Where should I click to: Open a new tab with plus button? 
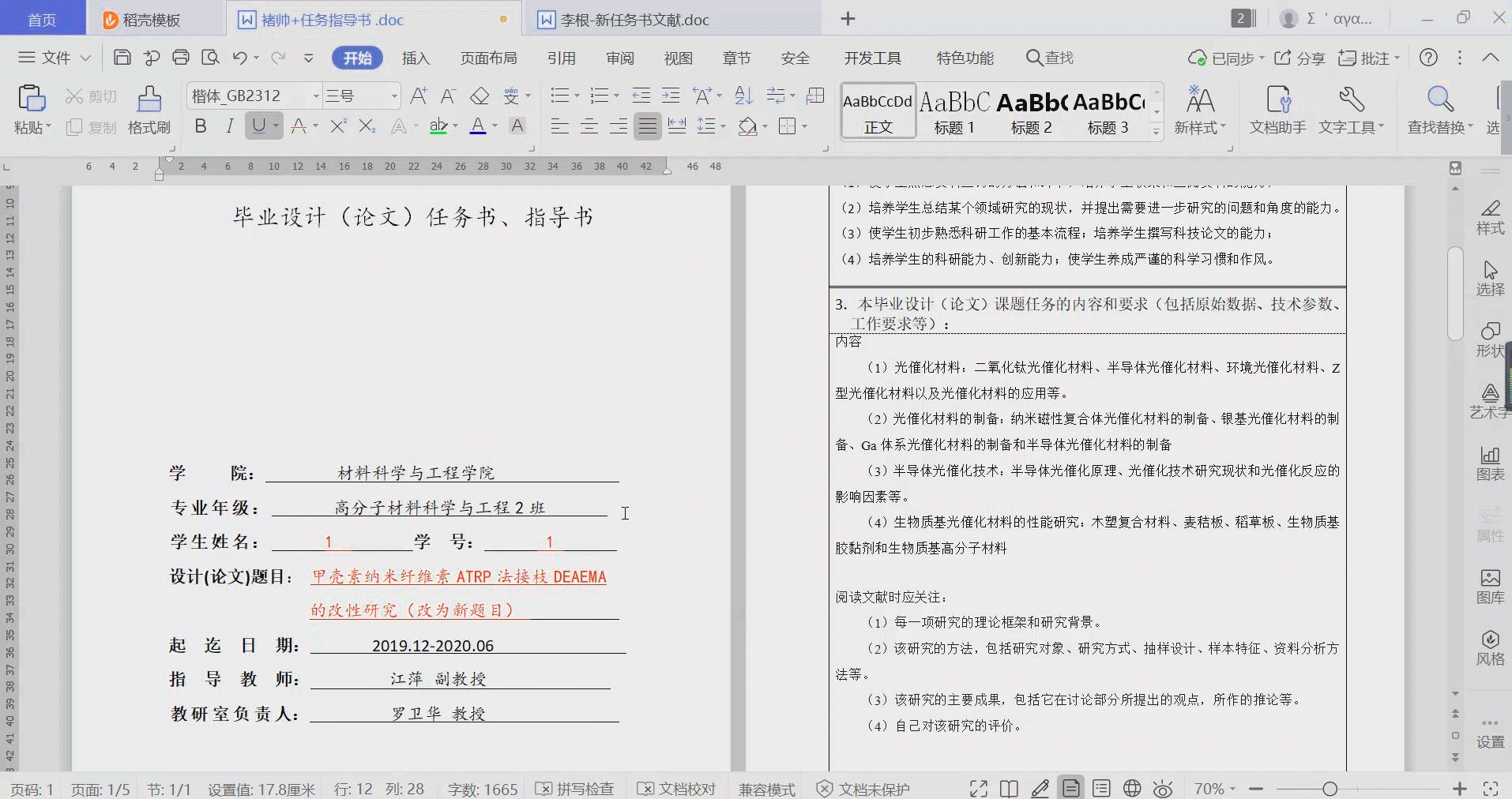tap(848, 19)
